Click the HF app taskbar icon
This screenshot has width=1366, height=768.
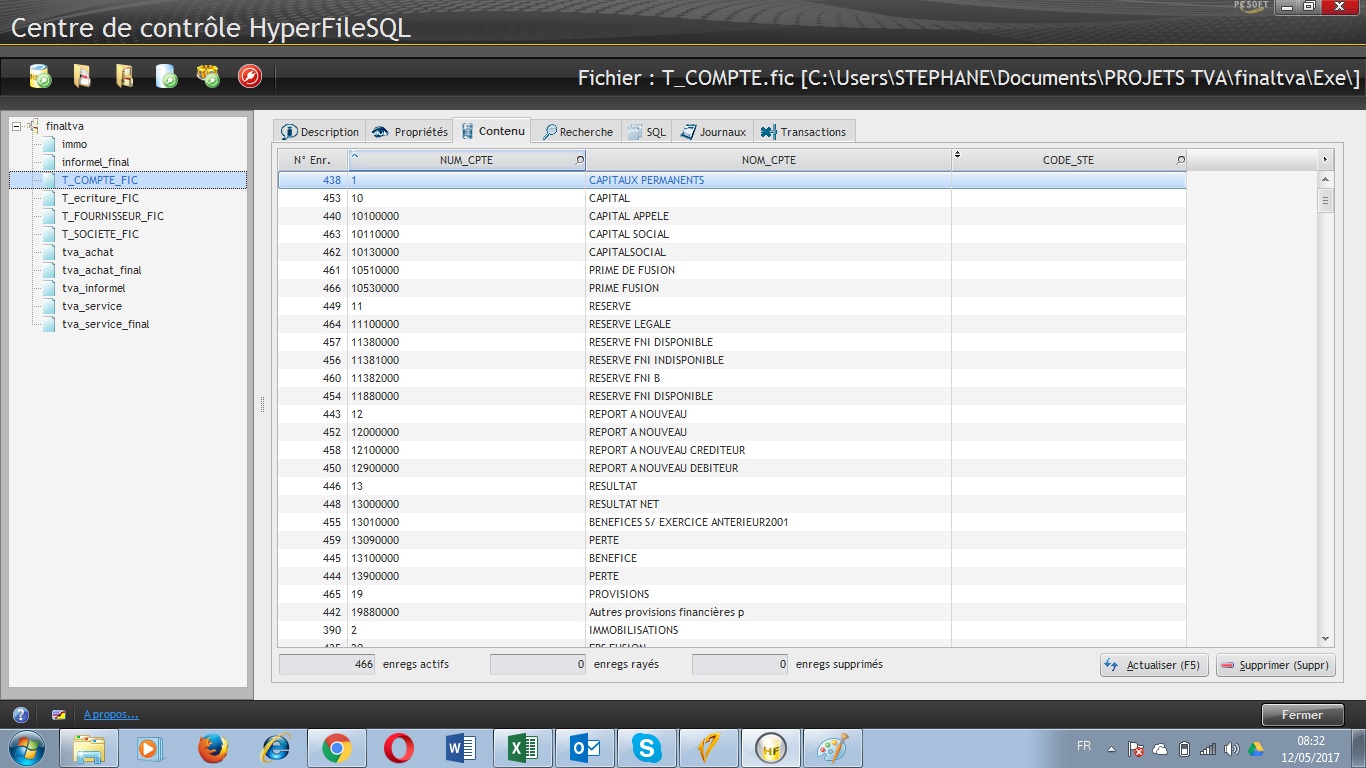pos(770,748)
